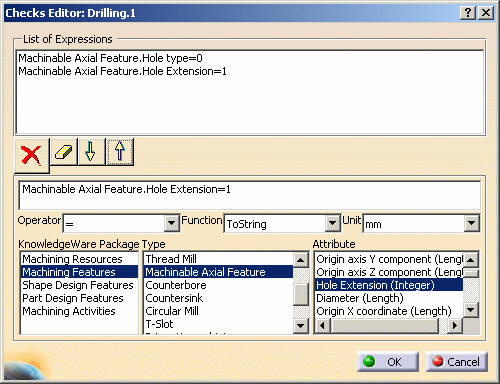Move expression up with the up arrow icon
500x384 pixels.
[x=120, y=152]
